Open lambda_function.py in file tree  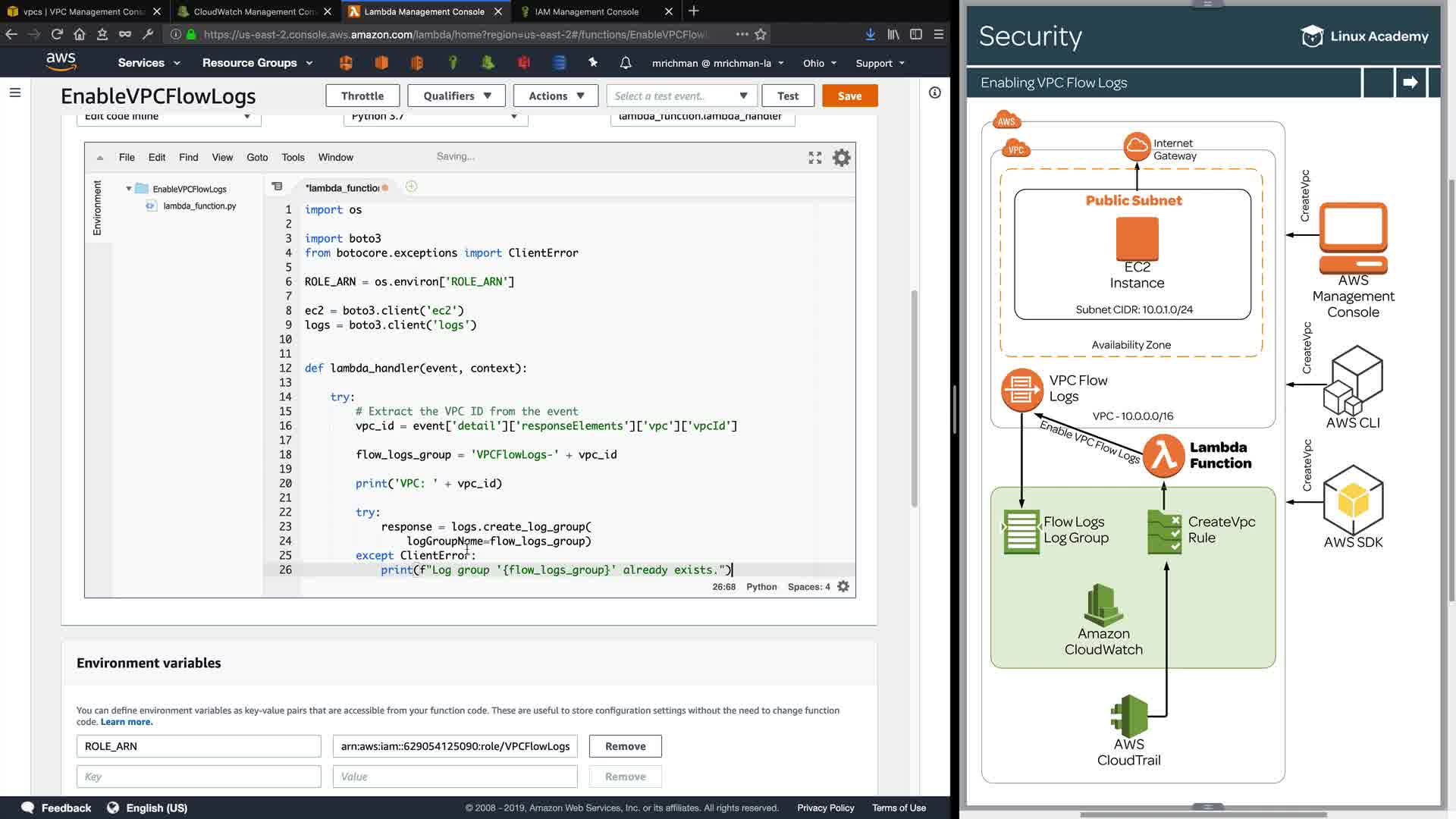[199, 206]
